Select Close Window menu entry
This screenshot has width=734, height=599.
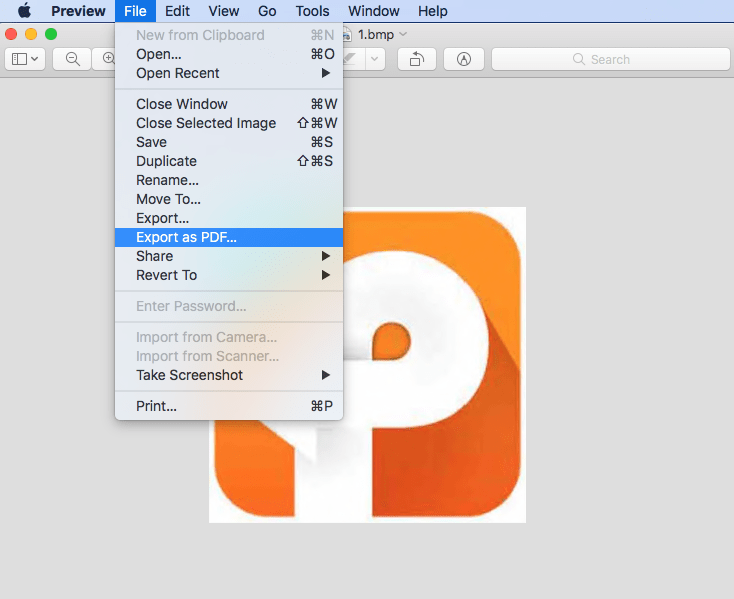coord(229,104)
